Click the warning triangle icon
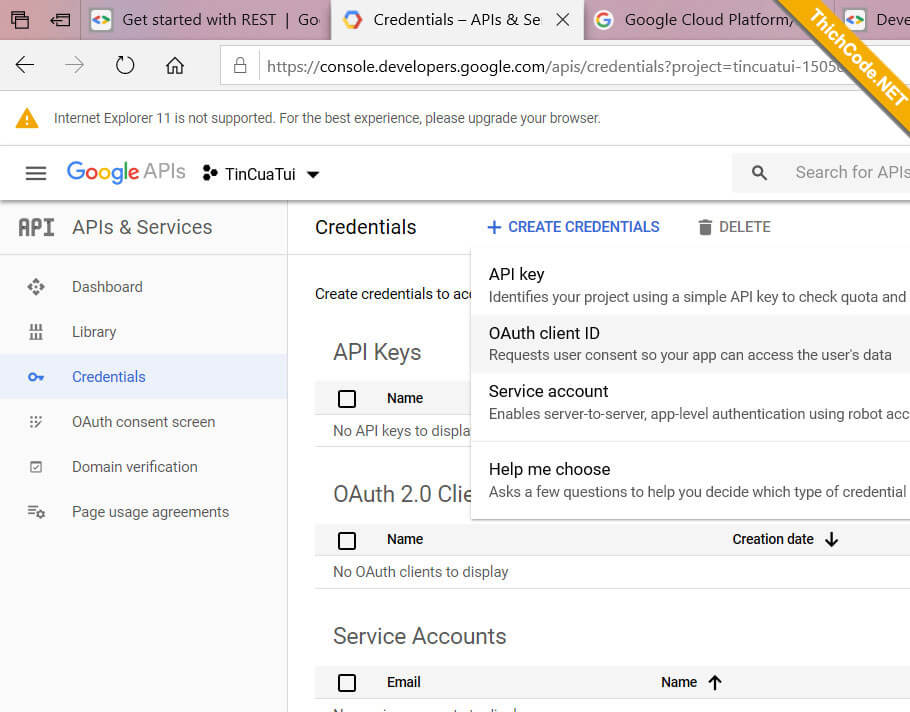This screenshot has height=712, width=910. point(27,118)
